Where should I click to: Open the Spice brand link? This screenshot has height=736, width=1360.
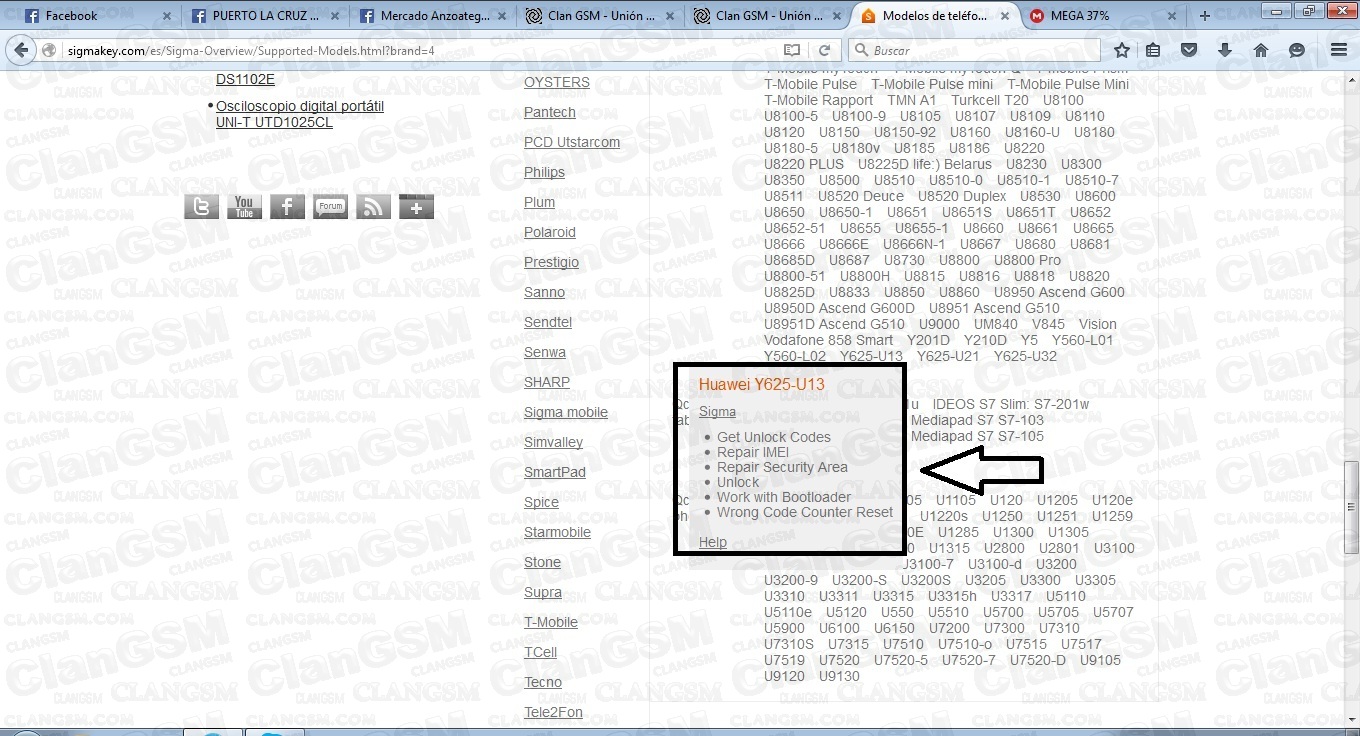click(541, 502)
